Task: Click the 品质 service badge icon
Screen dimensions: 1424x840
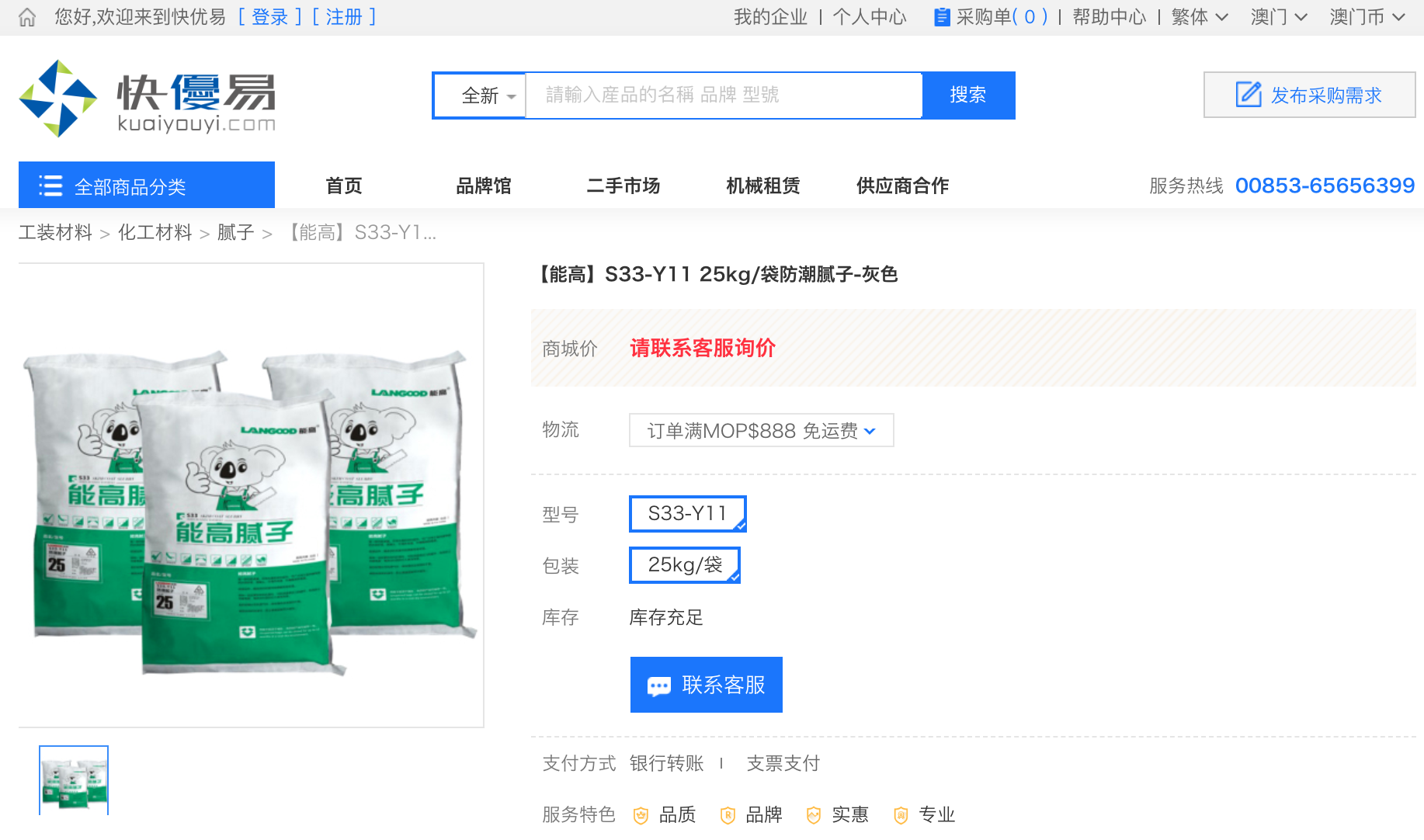Action: pyautogui.click(x=640, y=815)
